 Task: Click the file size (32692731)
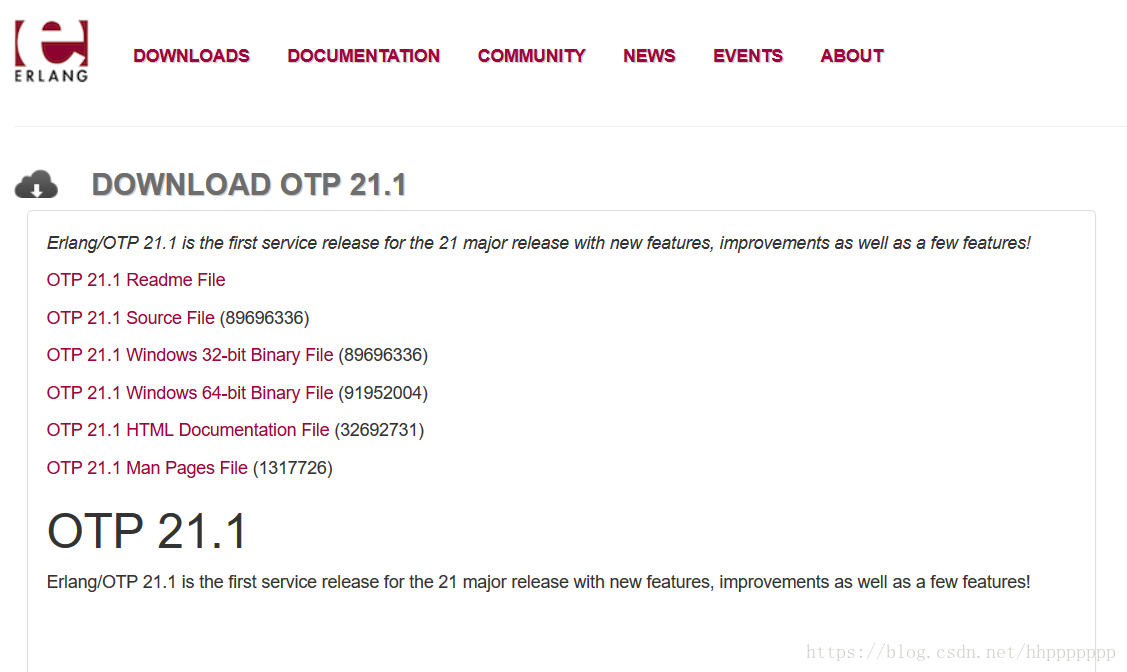point(380,430)
